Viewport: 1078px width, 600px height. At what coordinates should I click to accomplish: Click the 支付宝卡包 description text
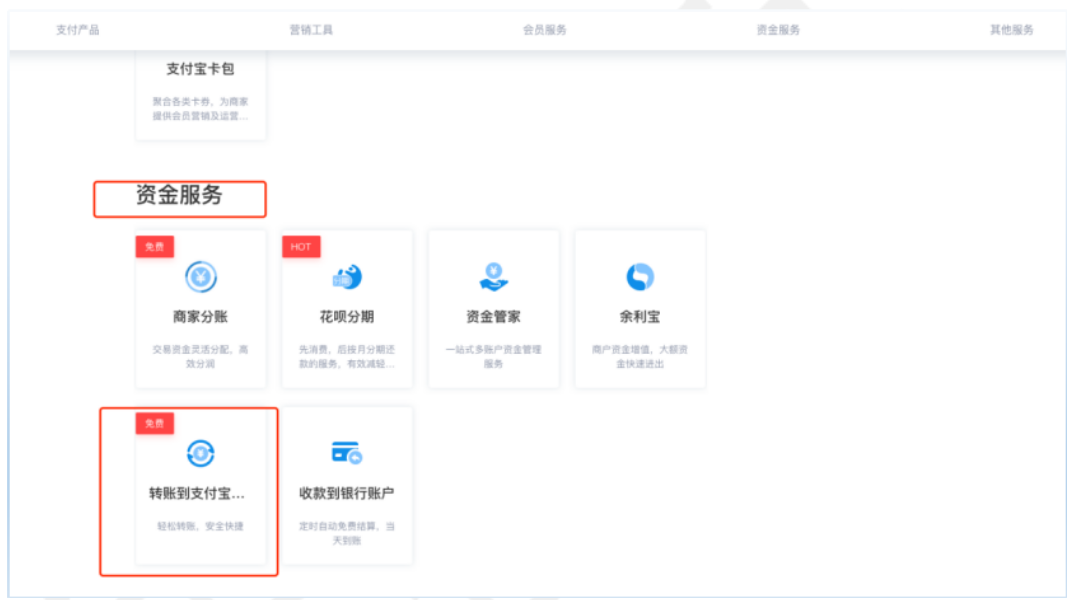tap(200, 109)
